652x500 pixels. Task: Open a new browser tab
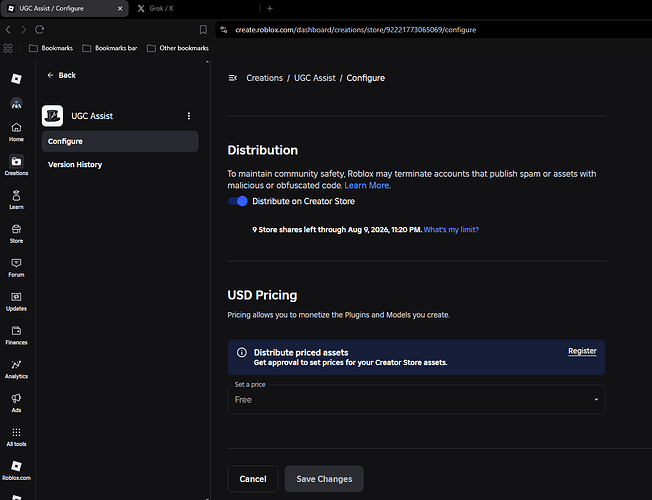(x=269, y=8)
